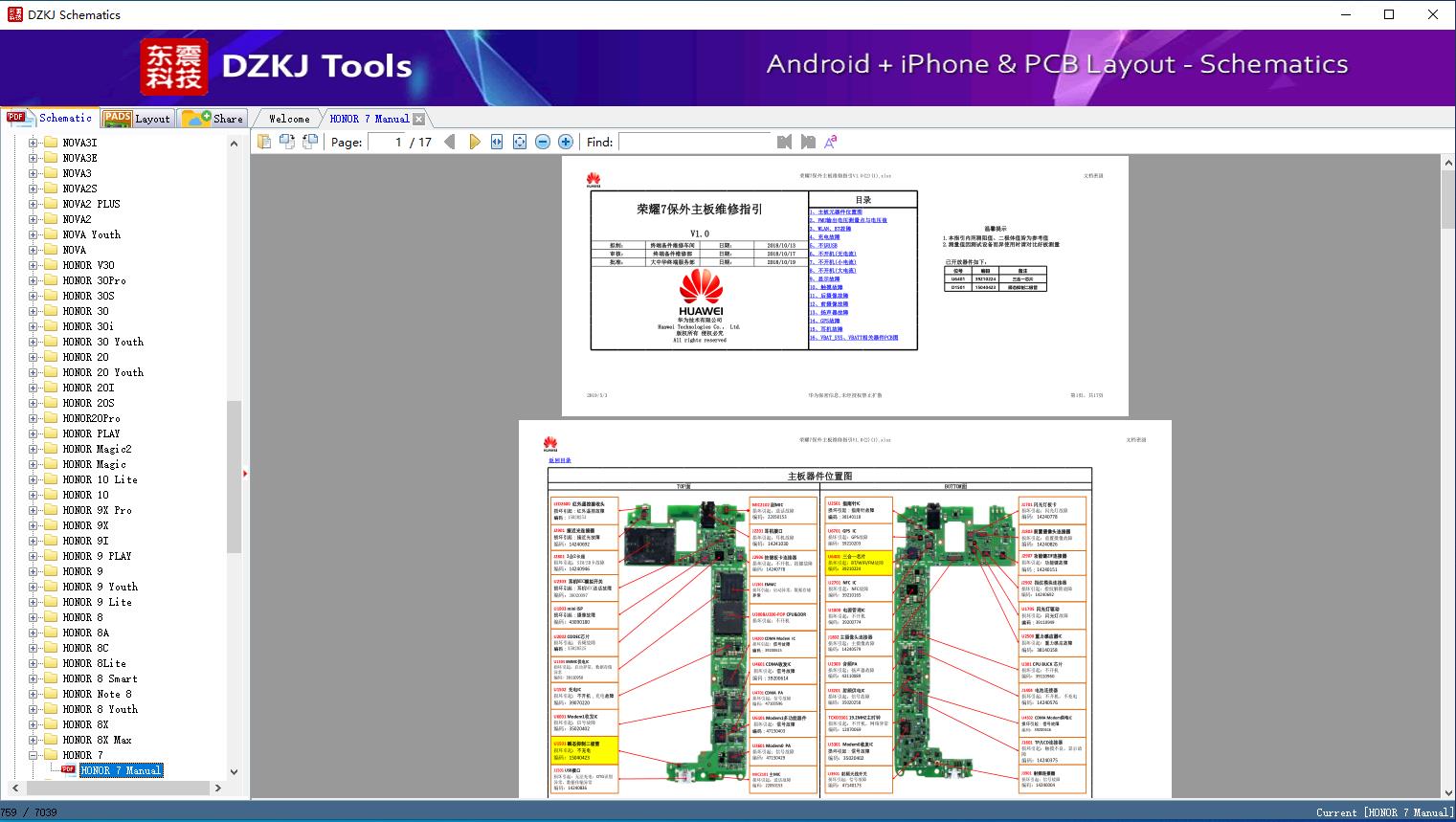Click the NOVA2 PLUS folder icon
Viewport: 1456px width, 822px height.
[x=51, y=204]
